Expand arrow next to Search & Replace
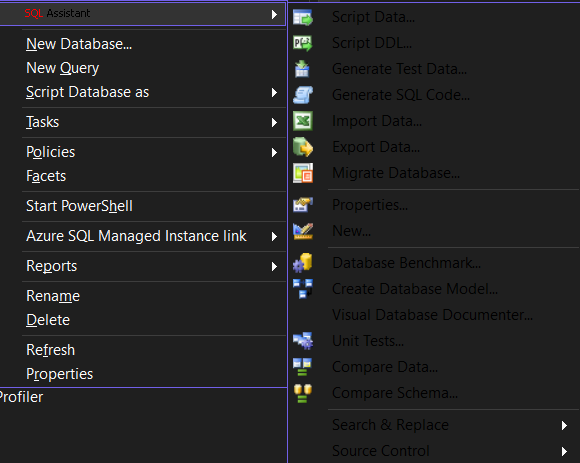 (x=564, y=426)
